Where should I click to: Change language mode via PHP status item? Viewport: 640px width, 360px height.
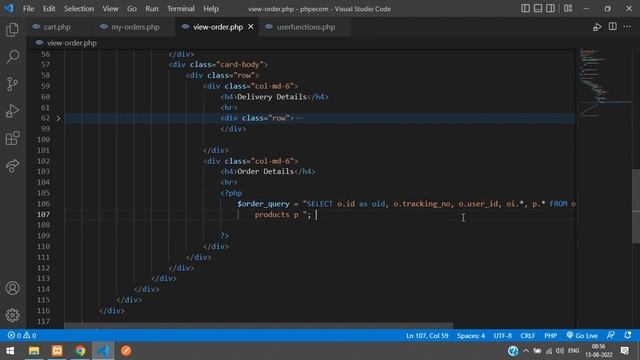pos(550,336)
